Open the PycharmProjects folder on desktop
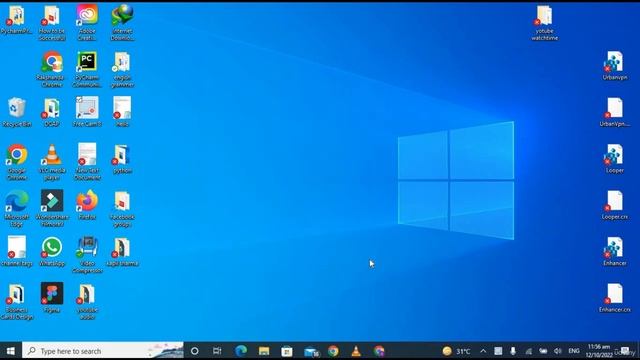 [x=17, y=20]
